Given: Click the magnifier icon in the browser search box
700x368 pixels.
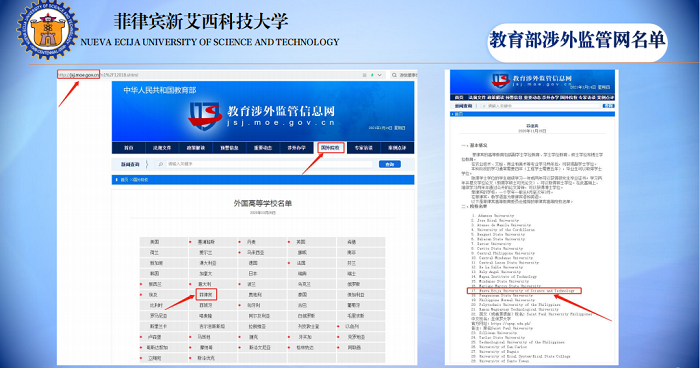Looking at the screenshot, I should 394,75.
